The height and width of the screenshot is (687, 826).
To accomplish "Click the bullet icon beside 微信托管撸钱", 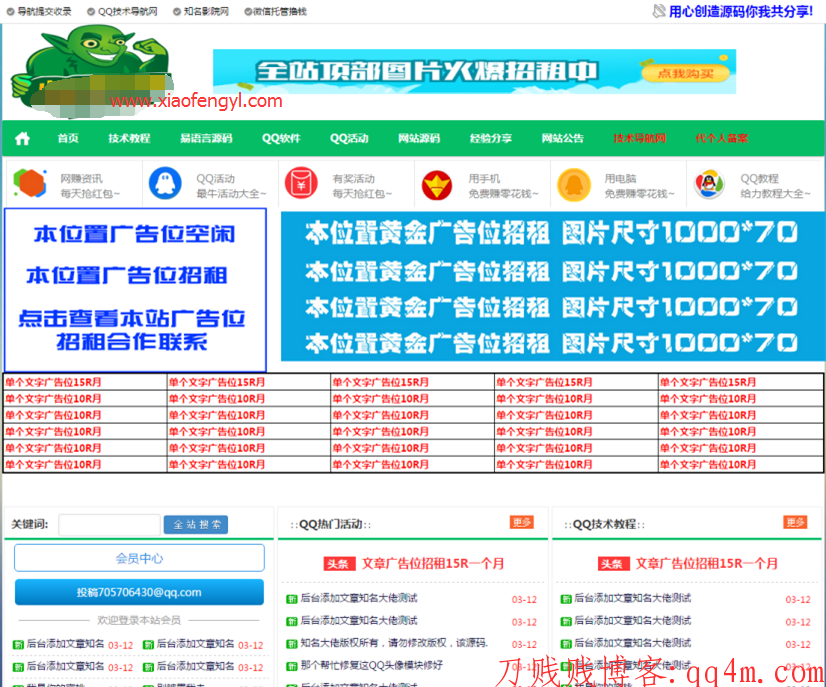I will [248, 12].
